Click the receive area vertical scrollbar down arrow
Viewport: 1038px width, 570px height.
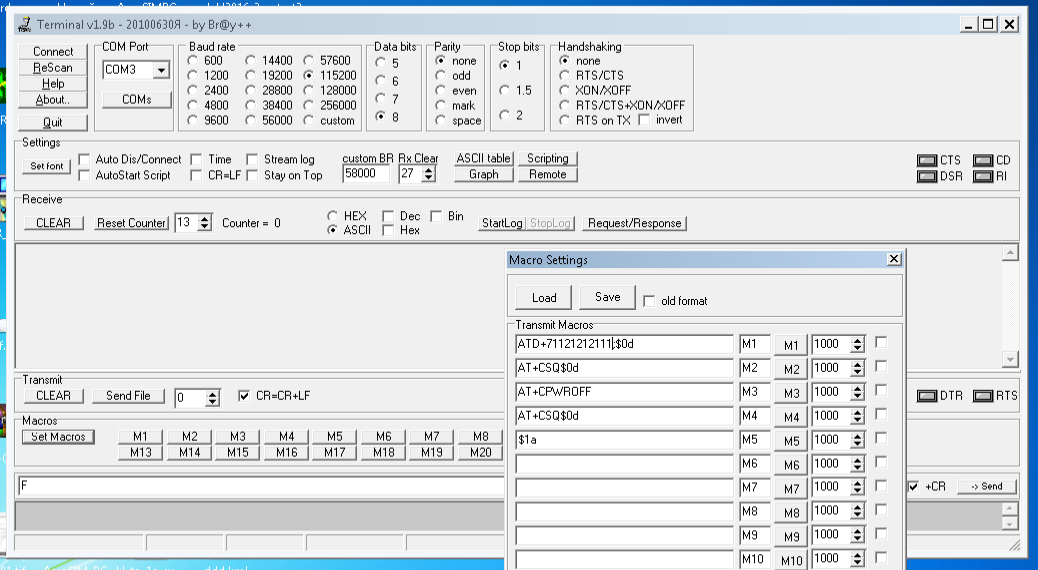coord(1010,360)
